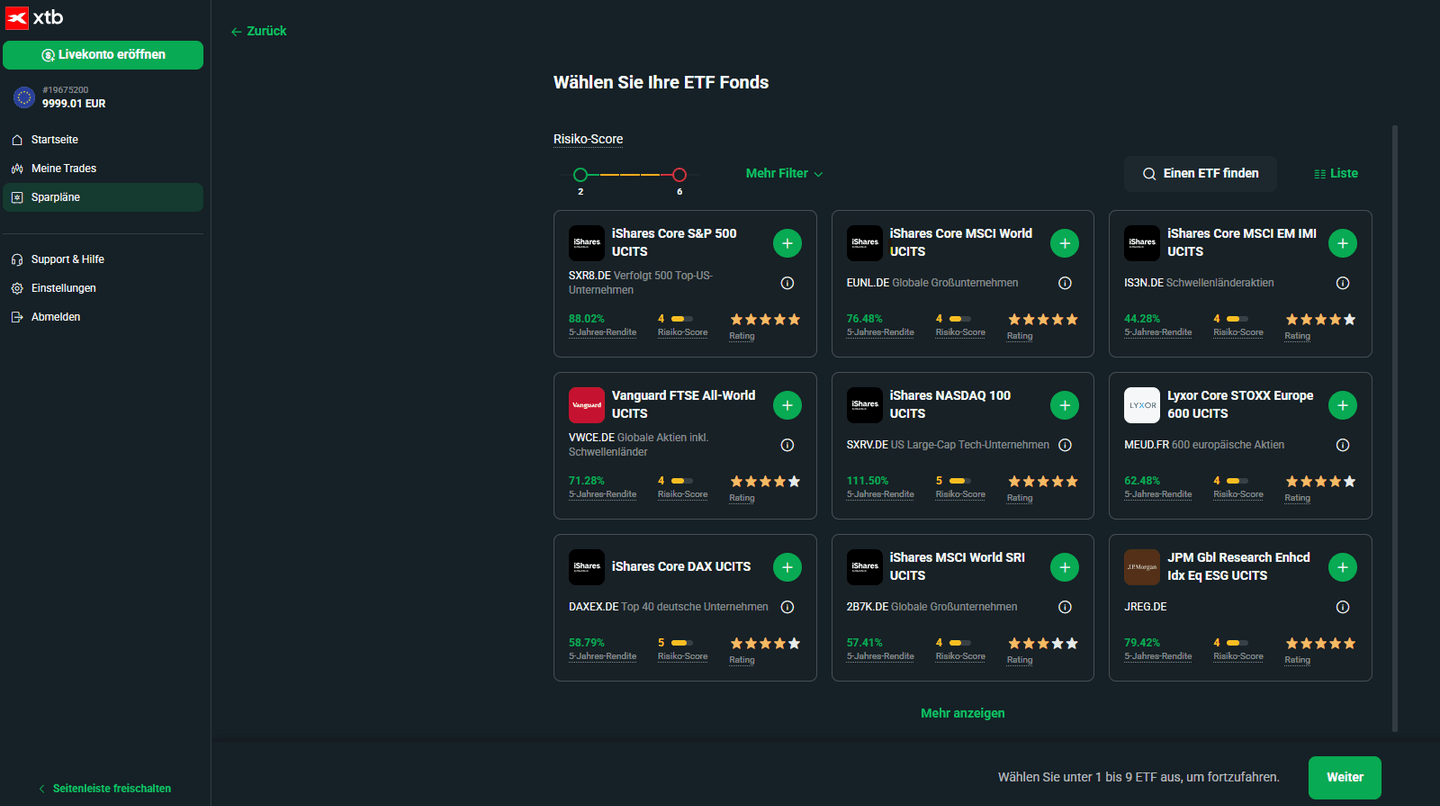Viewport: 1440px width, 806px height.
Task: Click the page vertical scrollbar
Action: click(x=1395, y=428)
